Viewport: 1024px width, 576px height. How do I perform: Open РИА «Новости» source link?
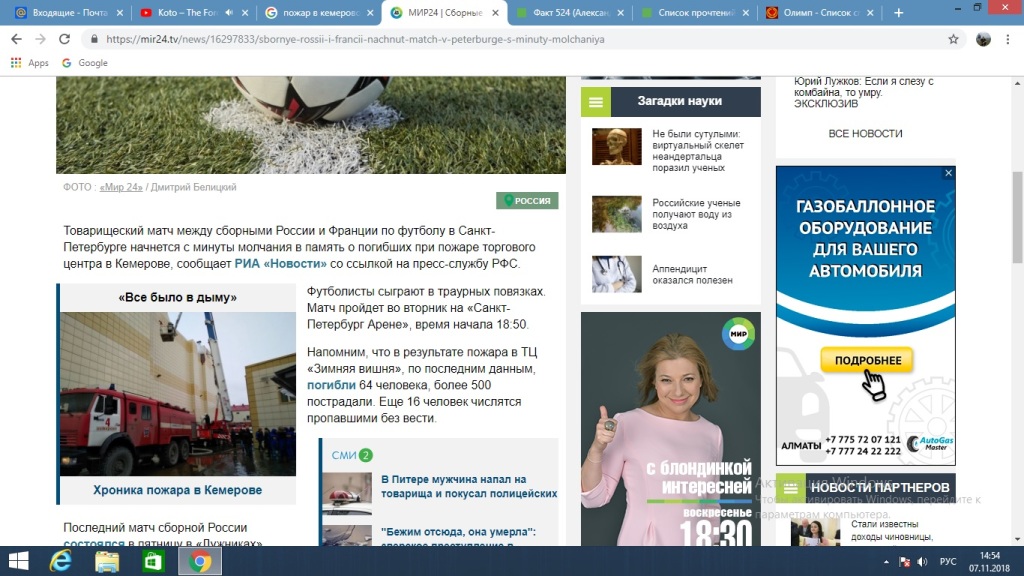[x=281, y=264]
